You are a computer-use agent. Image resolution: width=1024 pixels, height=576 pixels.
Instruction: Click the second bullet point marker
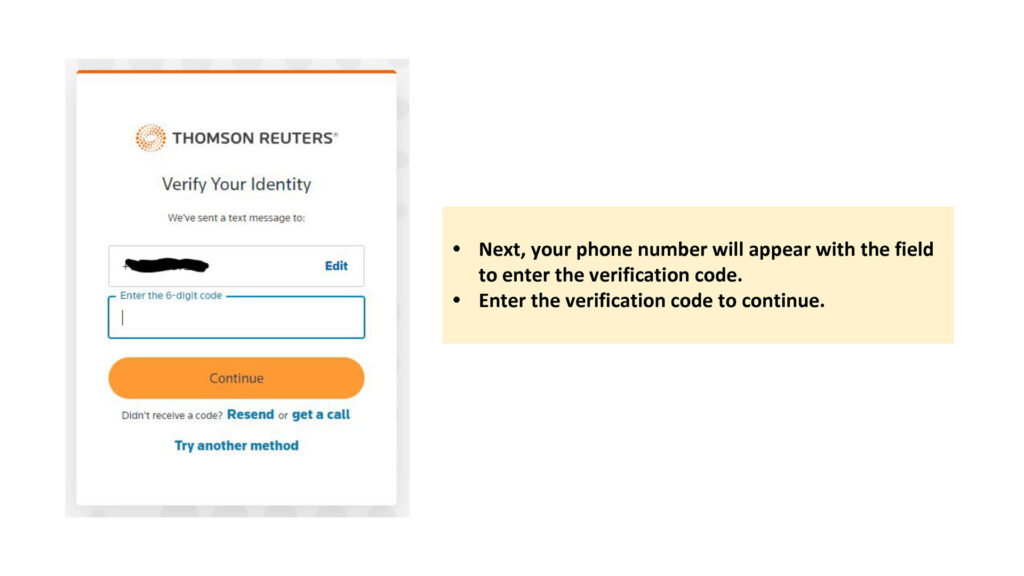458,300
